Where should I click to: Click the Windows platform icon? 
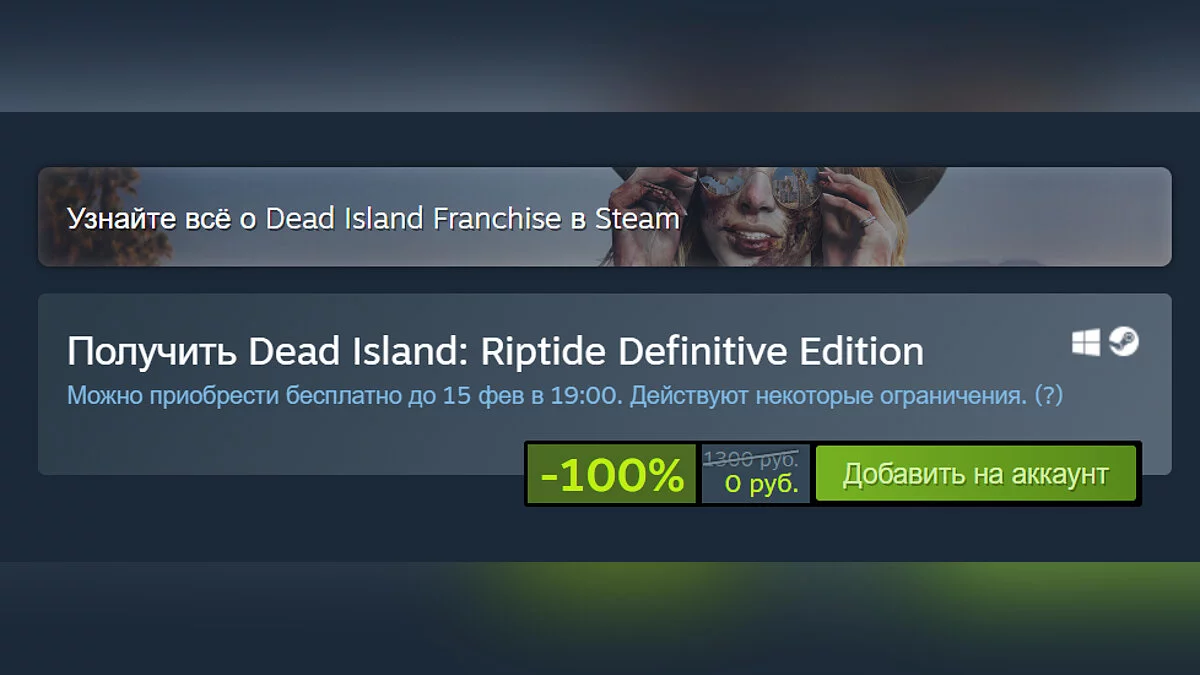point(1085,343)
